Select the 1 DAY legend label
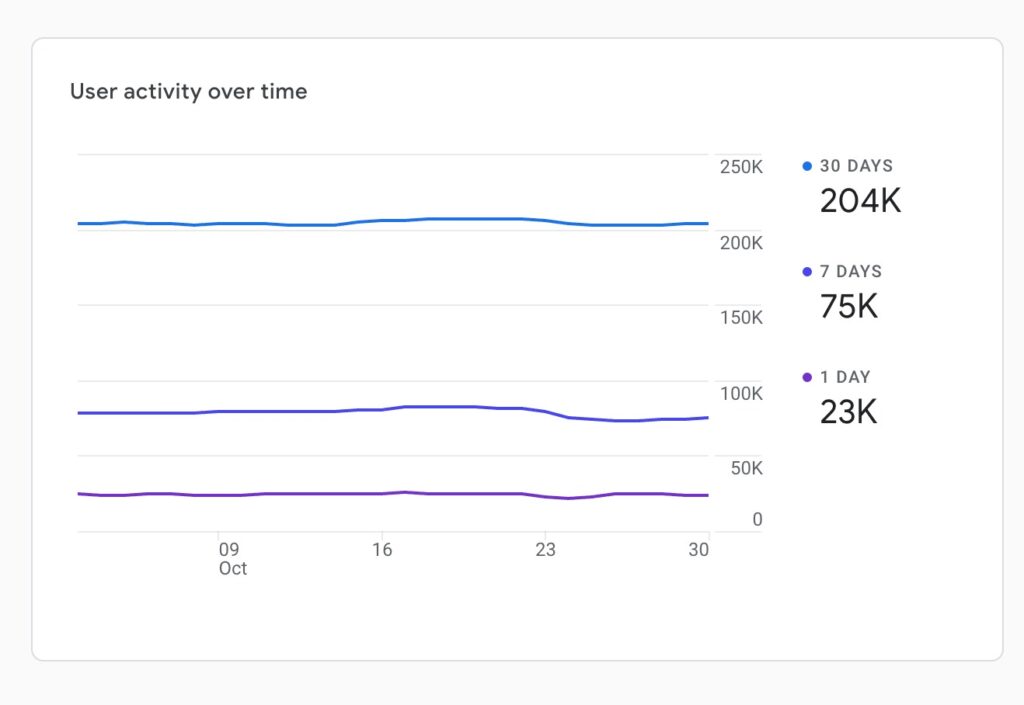 tap(845, 377)
